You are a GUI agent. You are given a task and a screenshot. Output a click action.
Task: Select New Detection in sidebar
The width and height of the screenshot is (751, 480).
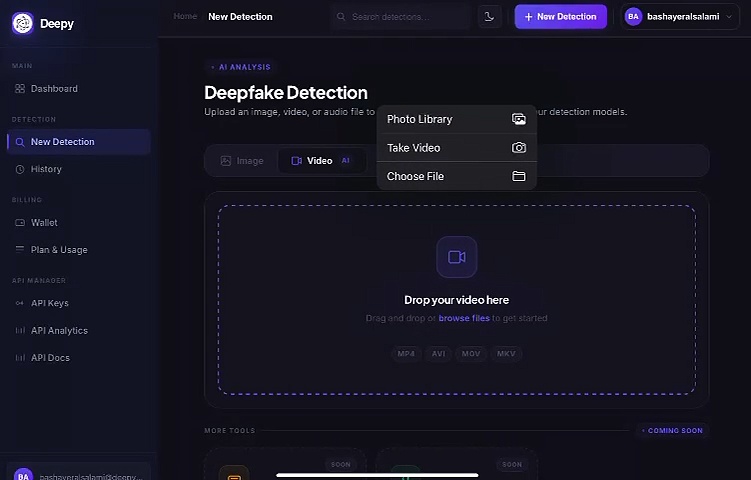[79, 142]
